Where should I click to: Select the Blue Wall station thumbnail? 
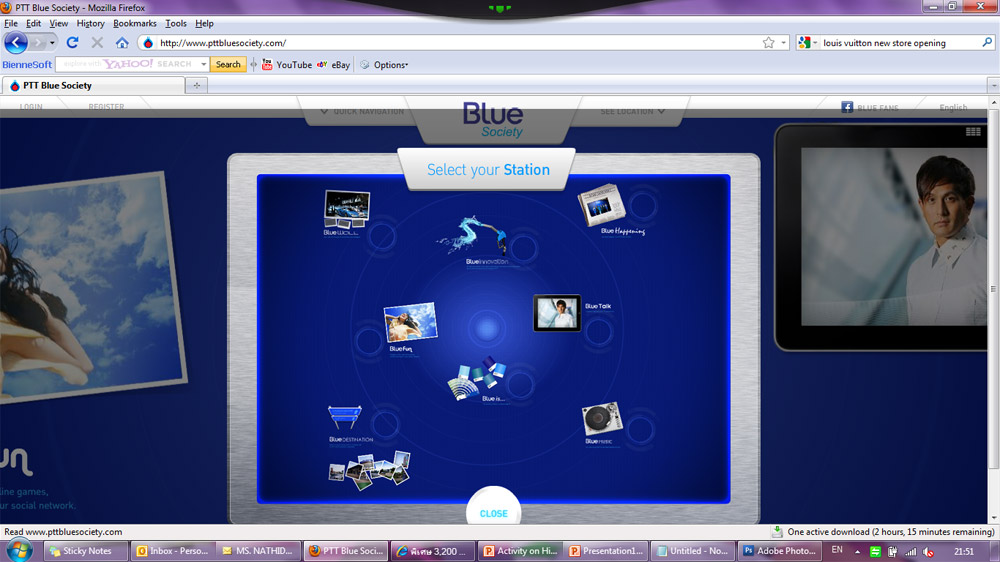346,210
